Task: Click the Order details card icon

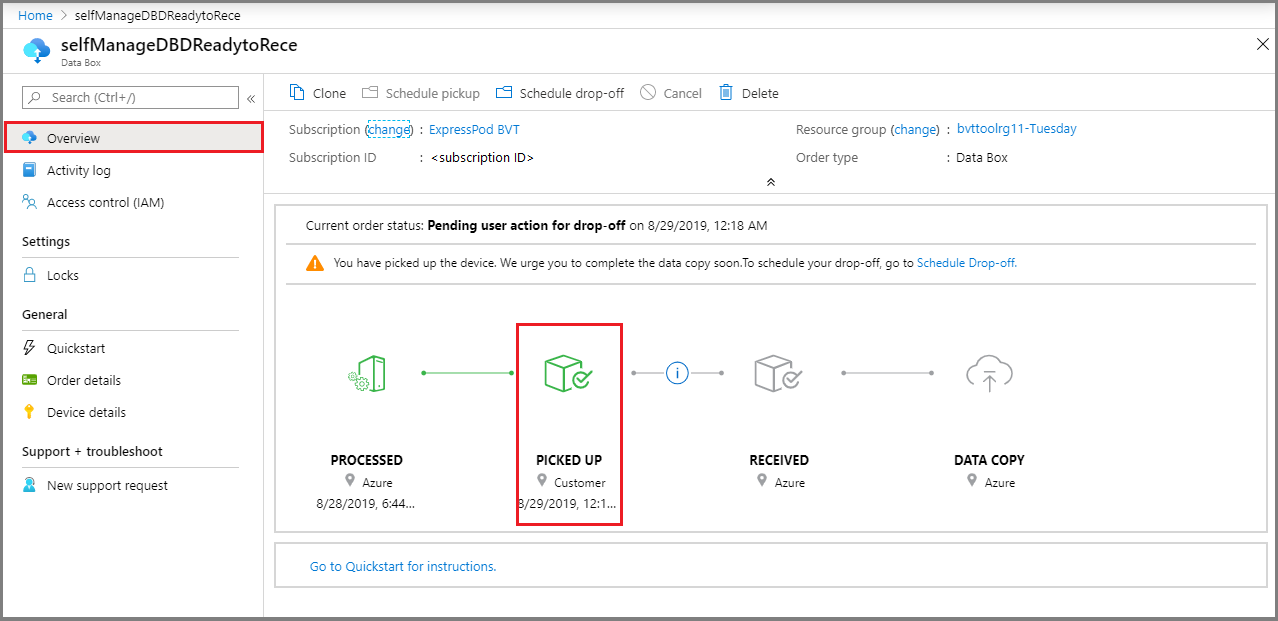Action: click(x=29, y=380)
